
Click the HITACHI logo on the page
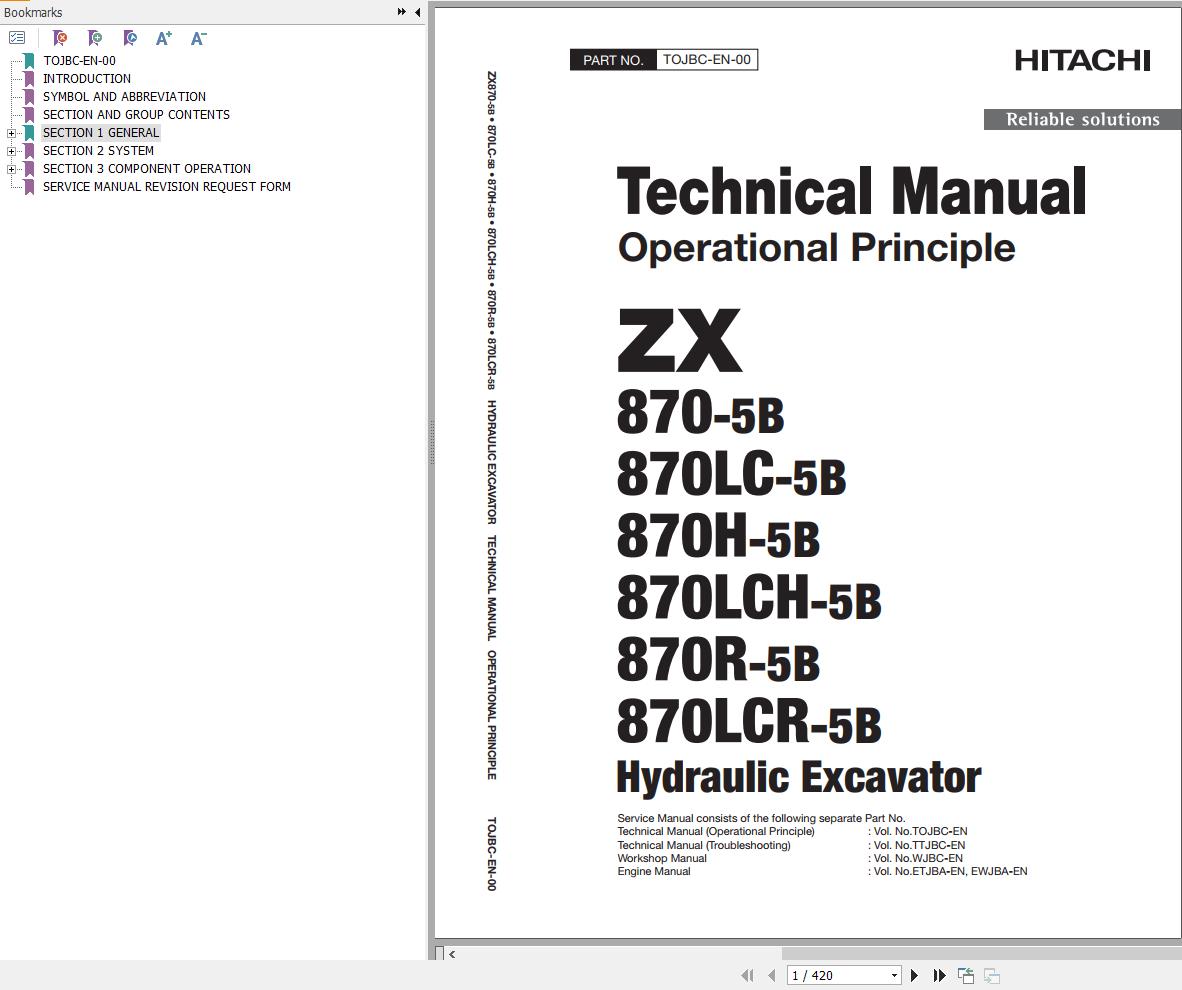pos(1082,60)
